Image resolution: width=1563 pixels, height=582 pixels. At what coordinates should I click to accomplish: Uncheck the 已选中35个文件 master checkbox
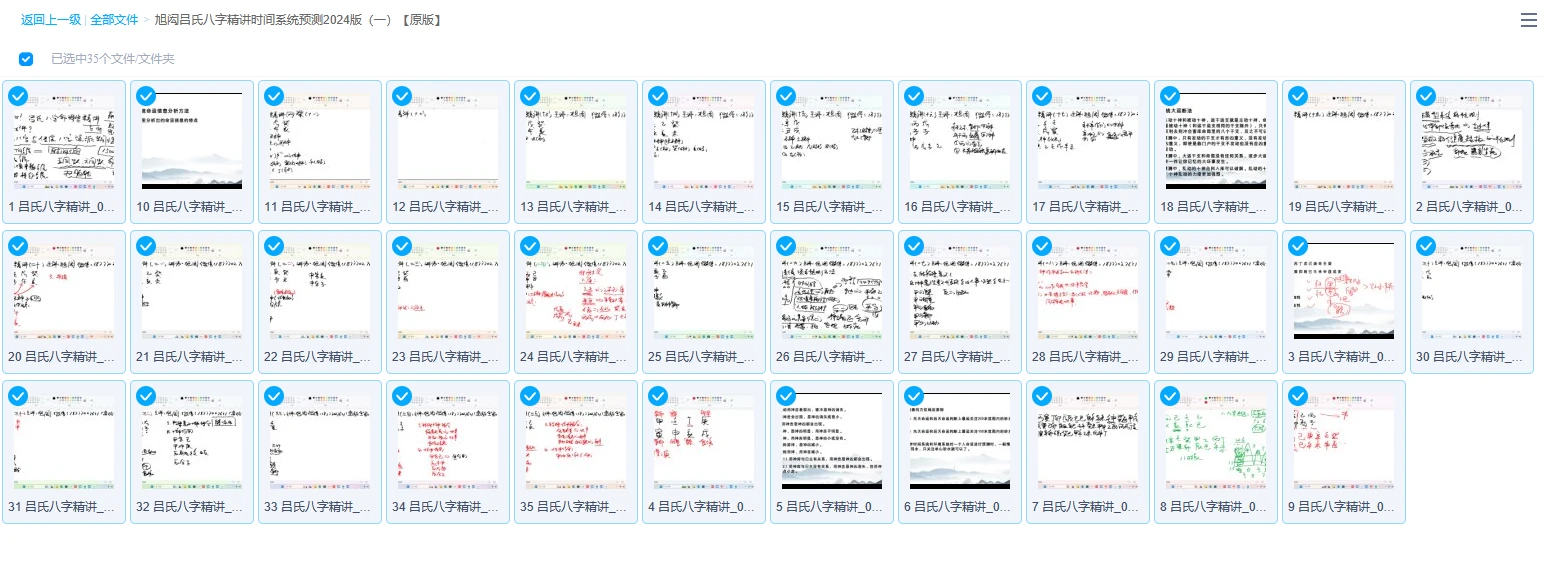click(x=26, y=59)
